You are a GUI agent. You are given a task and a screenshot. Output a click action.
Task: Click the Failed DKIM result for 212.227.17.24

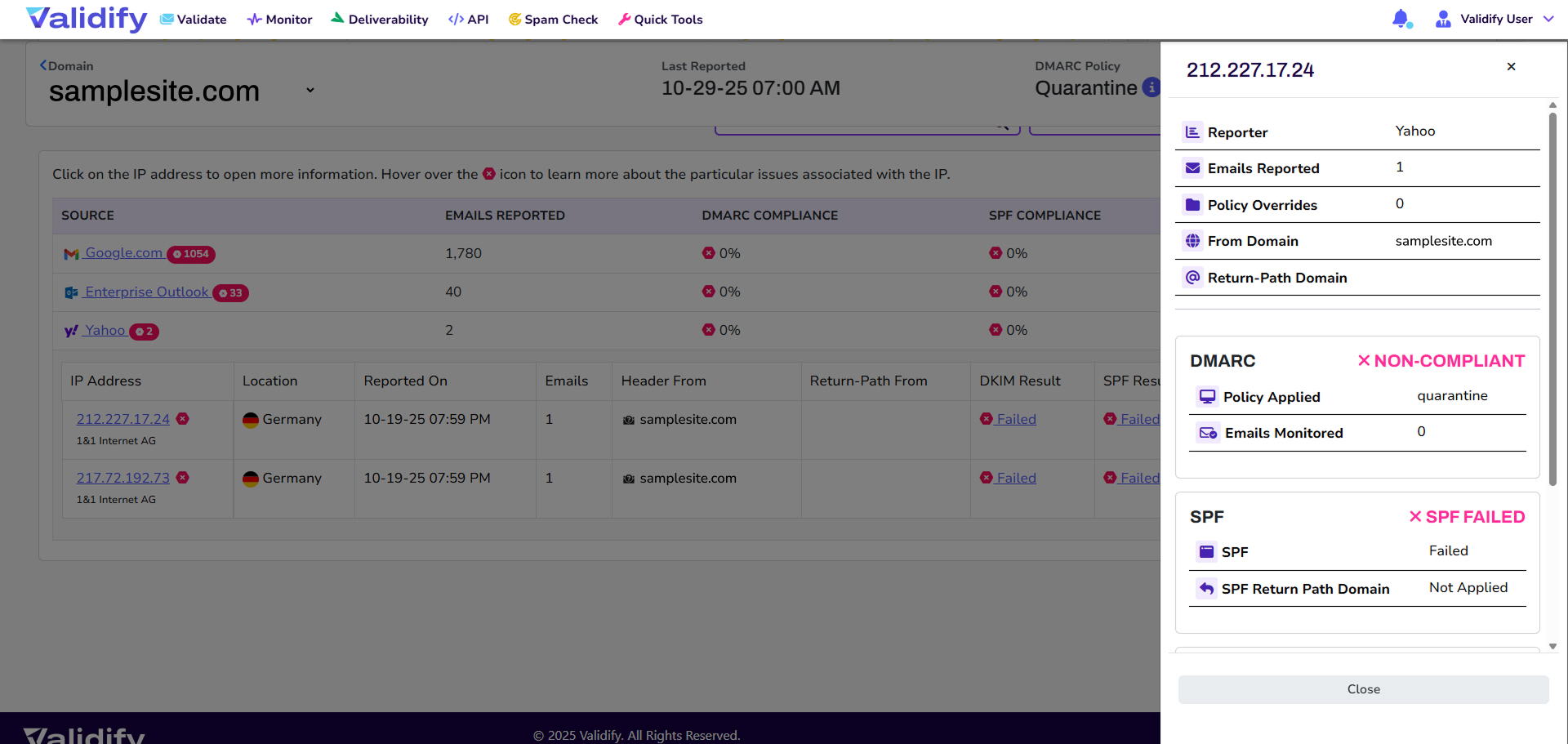click(1015, 419)
